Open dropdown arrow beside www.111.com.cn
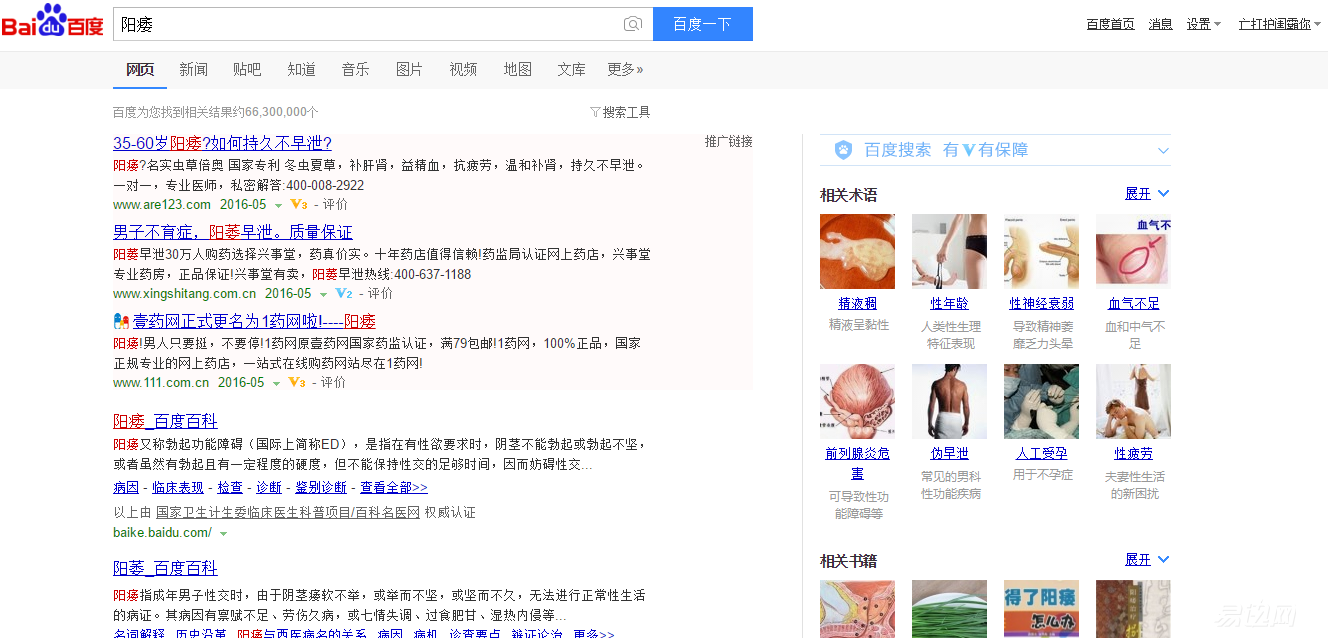This screenshot has width=1328, height=638. 277,383
